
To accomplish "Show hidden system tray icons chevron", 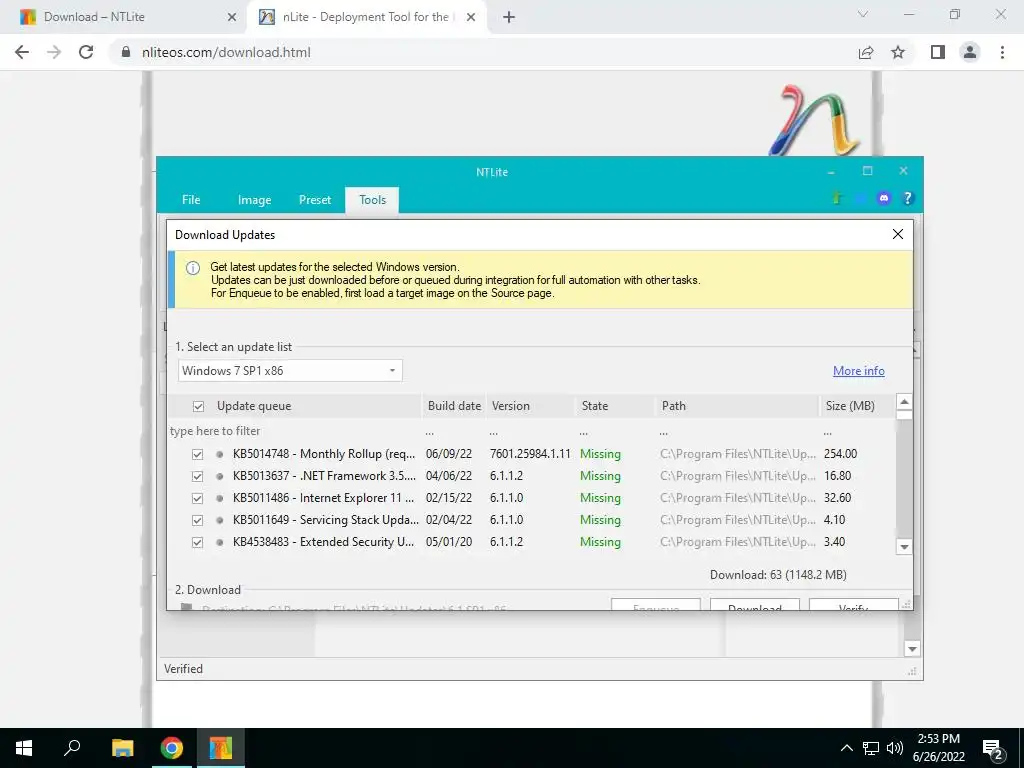I will (x=846, y=748).
